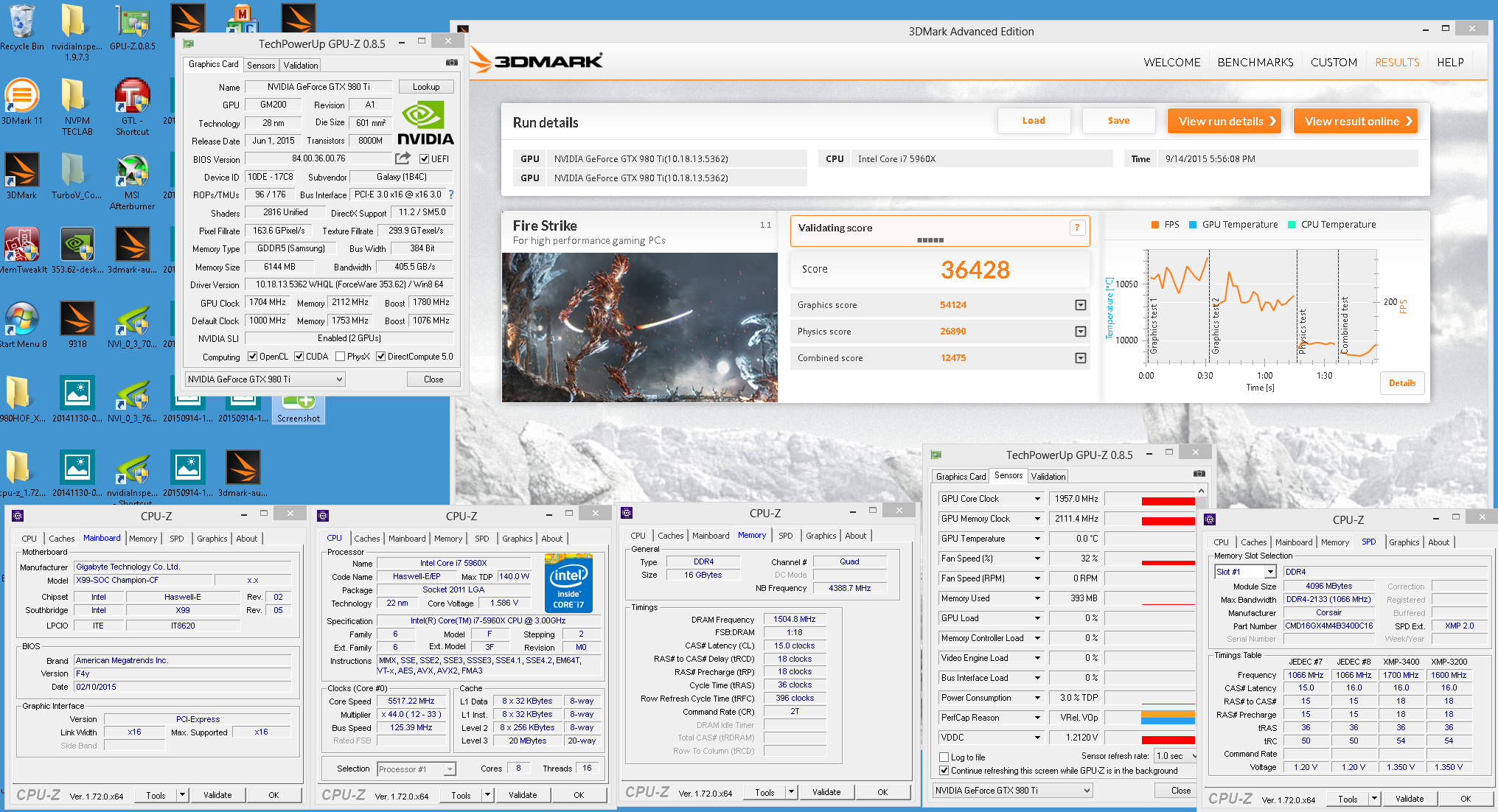Open the Sensor refresh rate dropdown
1498x812 pixels.
(1176, 756)
